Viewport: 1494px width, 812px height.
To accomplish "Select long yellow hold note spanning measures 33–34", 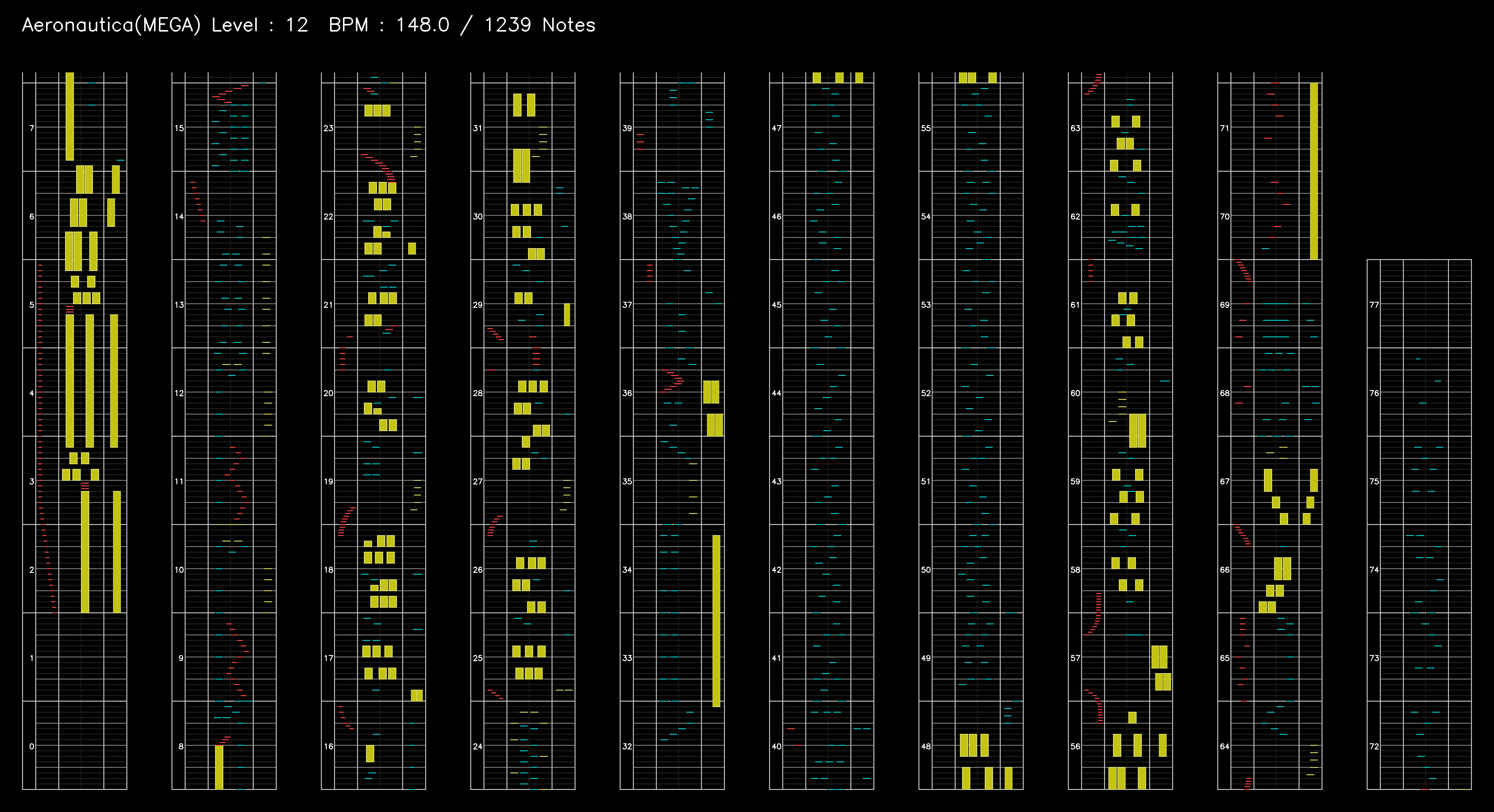I will point(716,621).
